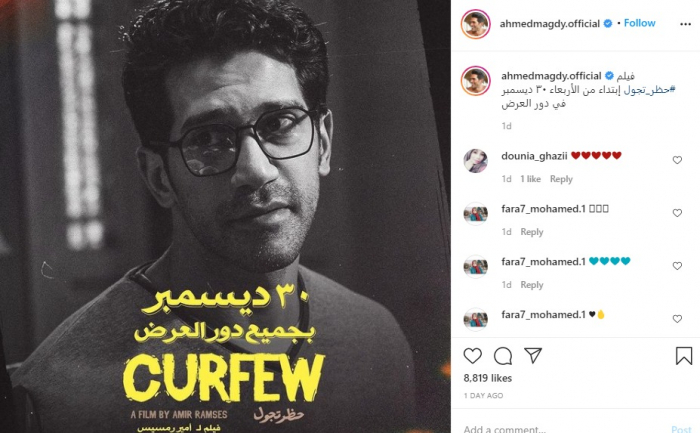View who gave 1 like on dounia_ghazii's comment
Viewport: 700px width, 433px height.
click(x=530, y=179)
